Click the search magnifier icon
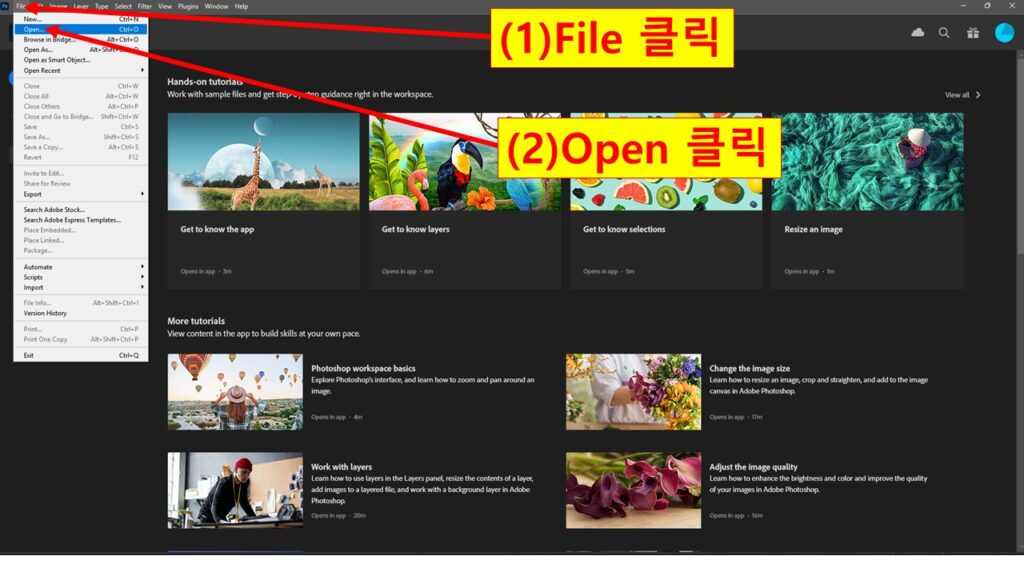The image size is (1024, 576). point(944,33)
